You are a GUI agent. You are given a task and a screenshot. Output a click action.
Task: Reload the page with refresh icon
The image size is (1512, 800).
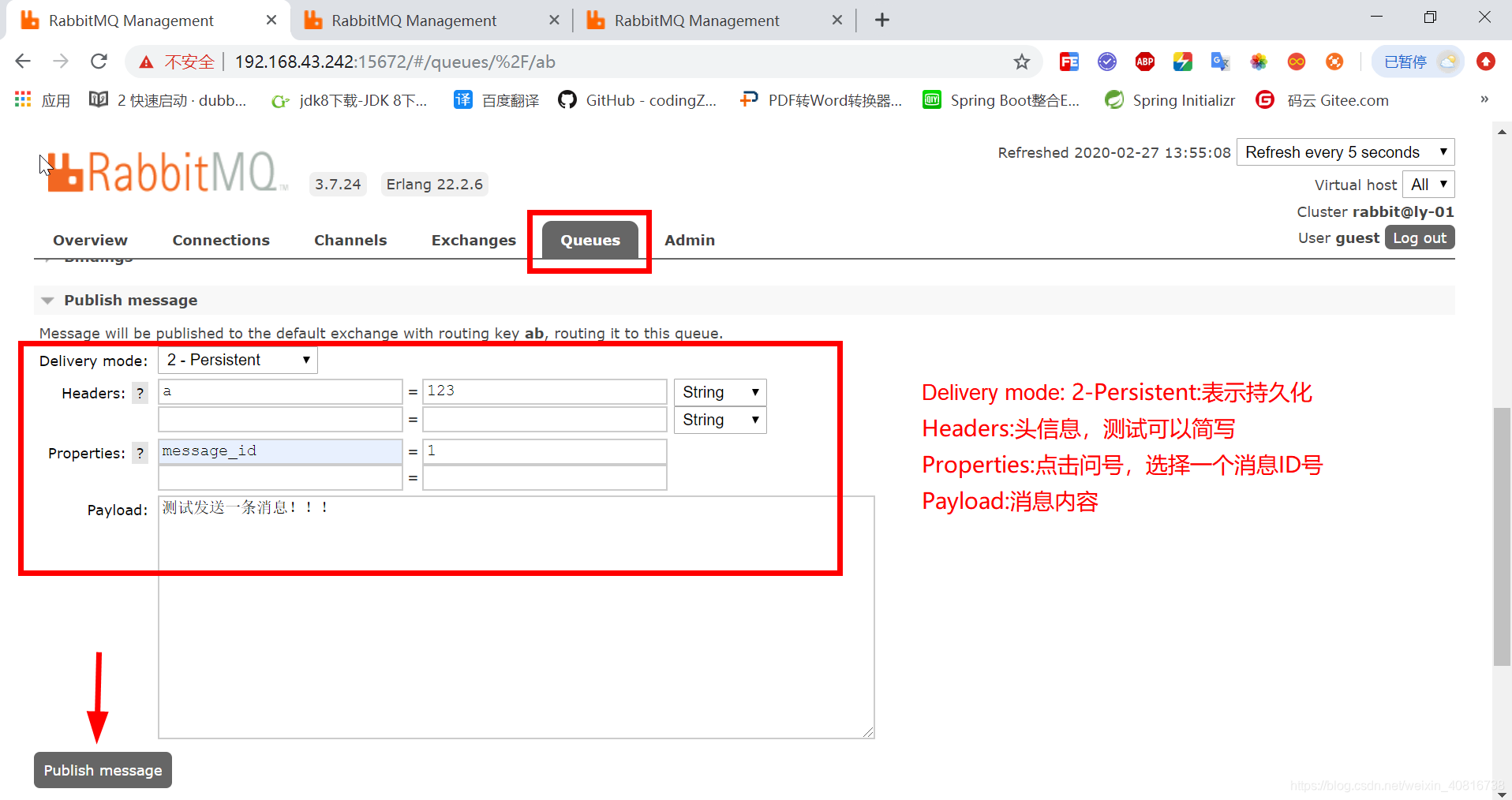99,62
